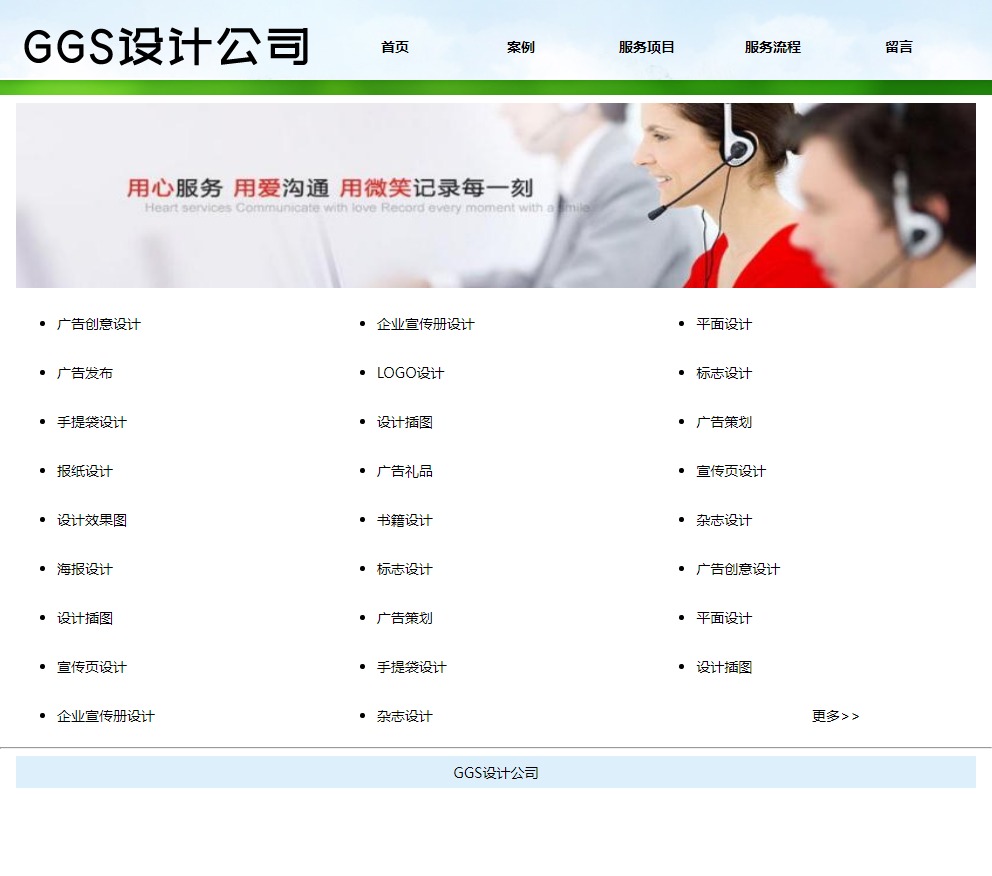Go to the 案例 page in navigation
The height and width of the screenshot is (876, 992).
[521, 47]
